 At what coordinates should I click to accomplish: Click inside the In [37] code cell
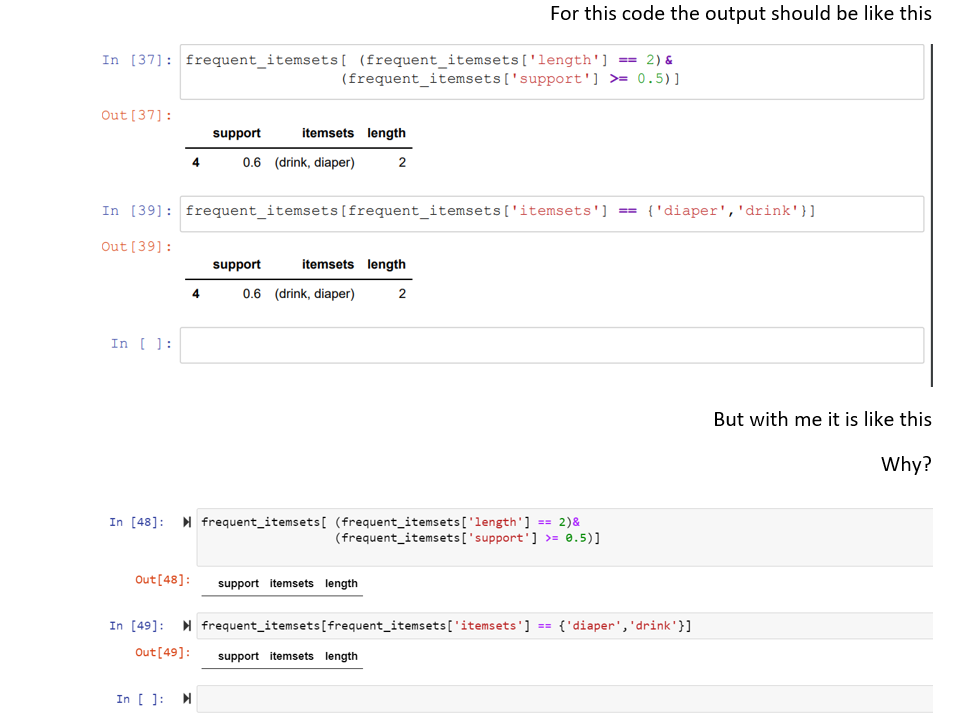[552, 72]
